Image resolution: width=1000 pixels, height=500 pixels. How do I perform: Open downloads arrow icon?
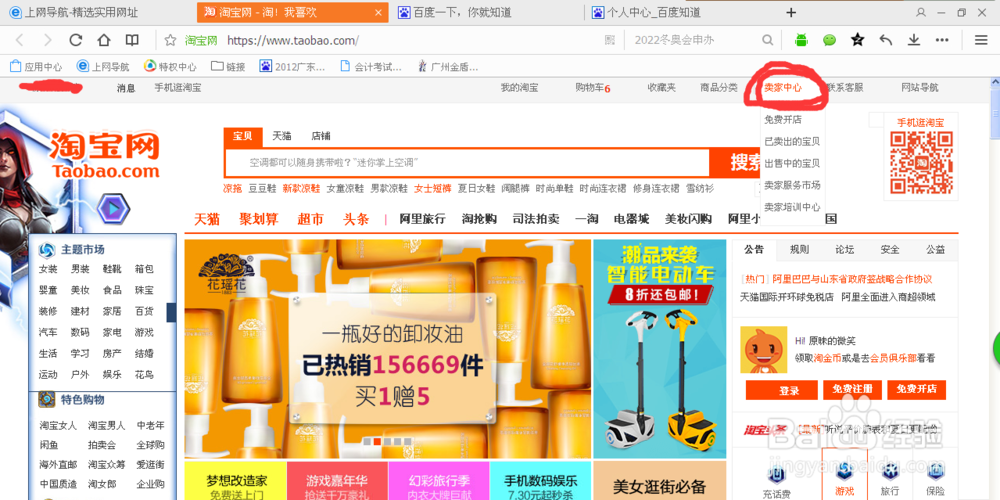tap(914, 40)
